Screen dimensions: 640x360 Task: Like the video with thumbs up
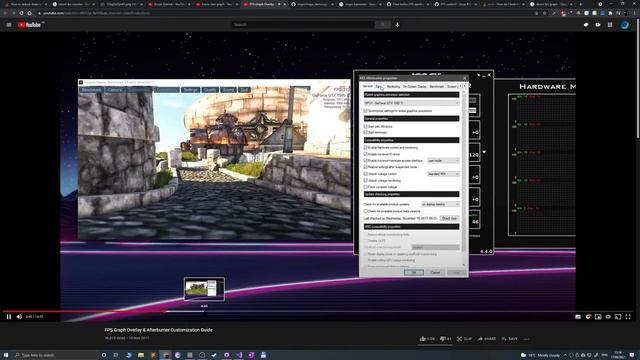tap(422, 339)
